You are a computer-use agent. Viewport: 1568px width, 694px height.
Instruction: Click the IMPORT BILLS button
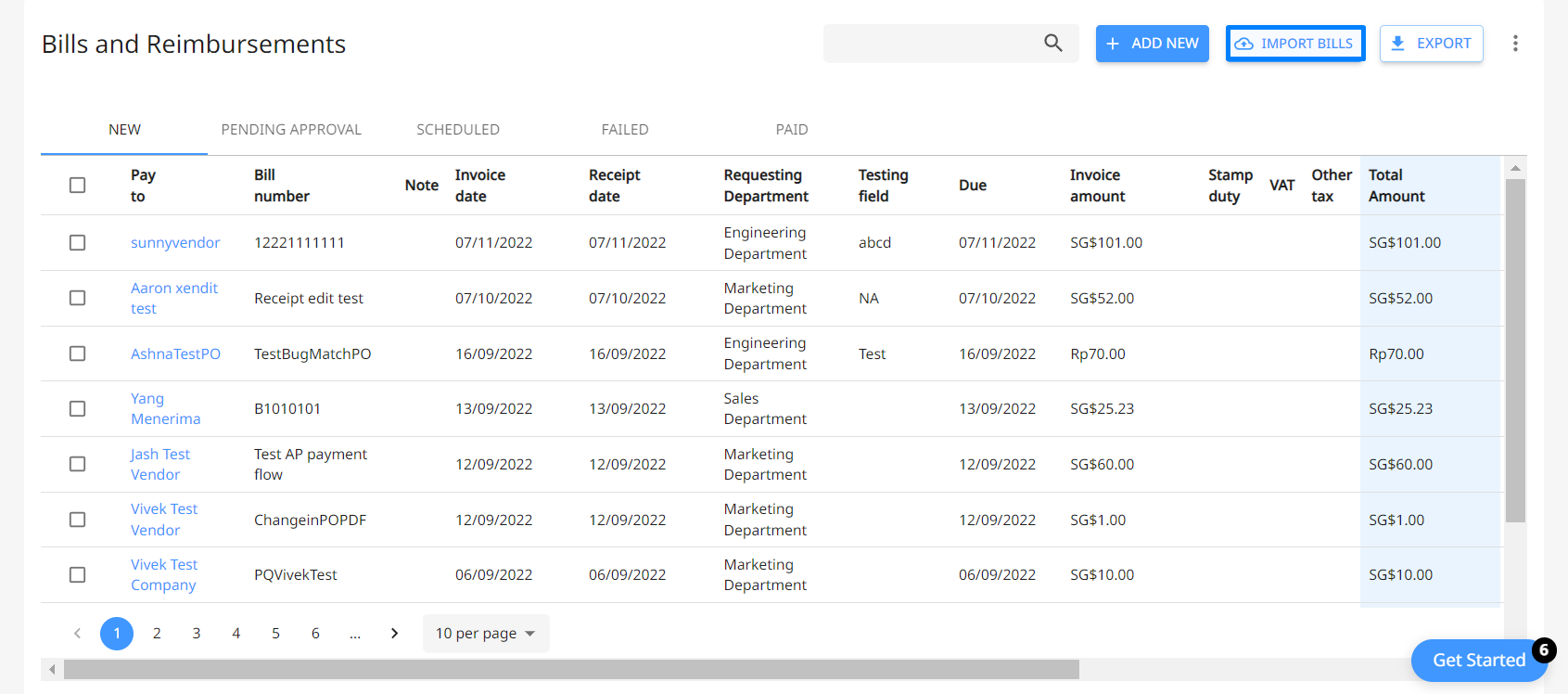click(1295, 44)
